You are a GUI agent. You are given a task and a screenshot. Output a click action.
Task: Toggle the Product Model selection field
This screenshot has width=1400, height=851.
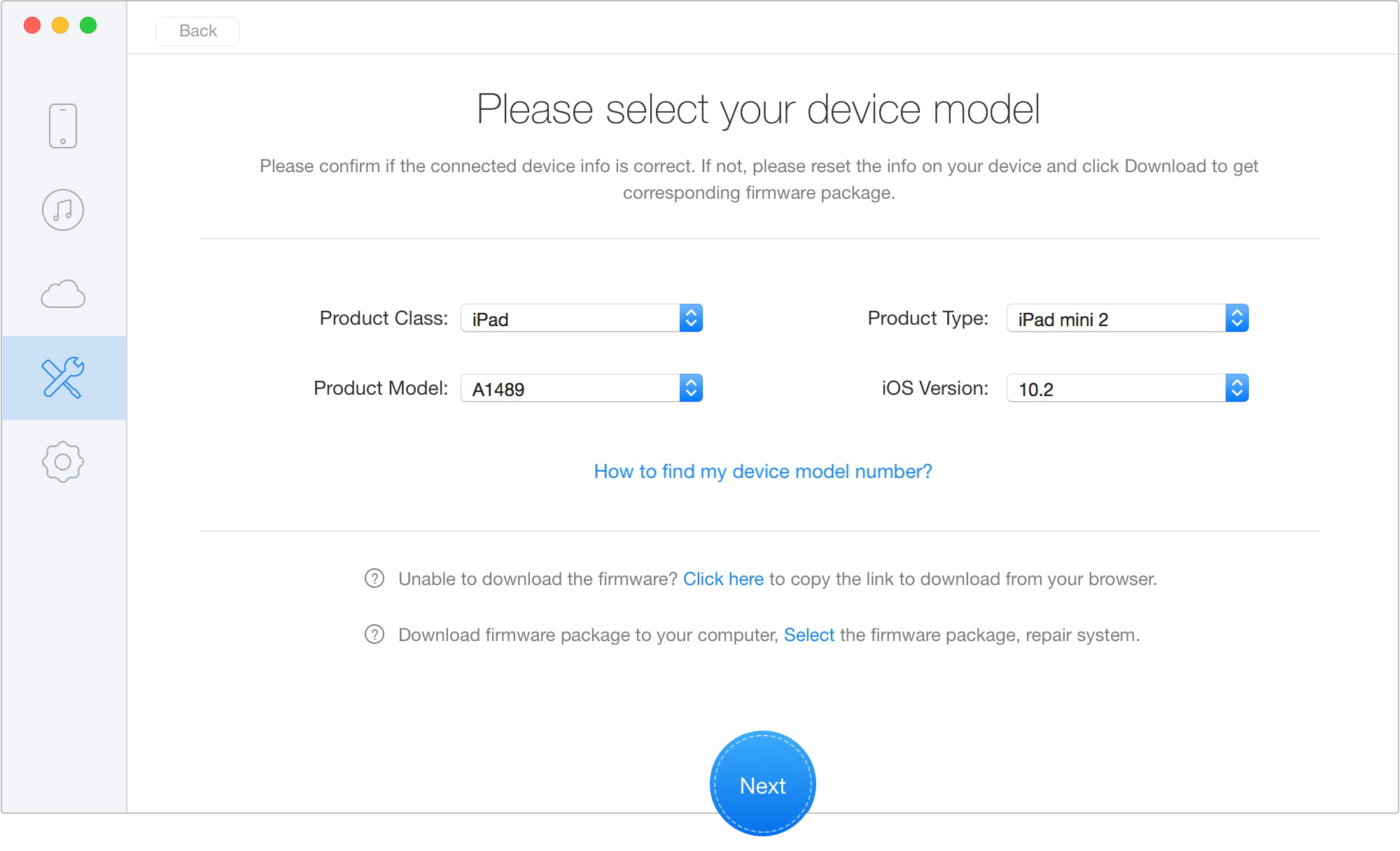693,388
